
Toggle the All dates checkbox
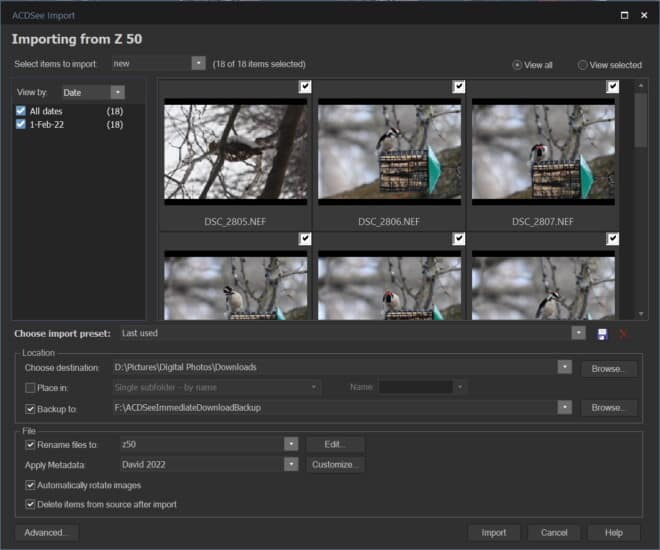coord(22,111)
